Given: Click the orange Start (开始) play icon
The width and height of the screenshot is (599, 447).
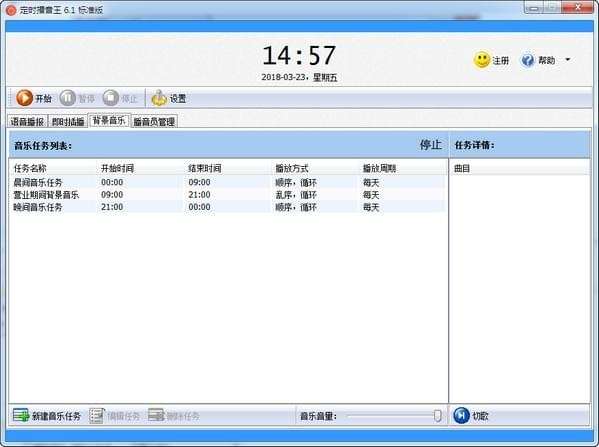Looking at the screenshot, I should [24, 98].
